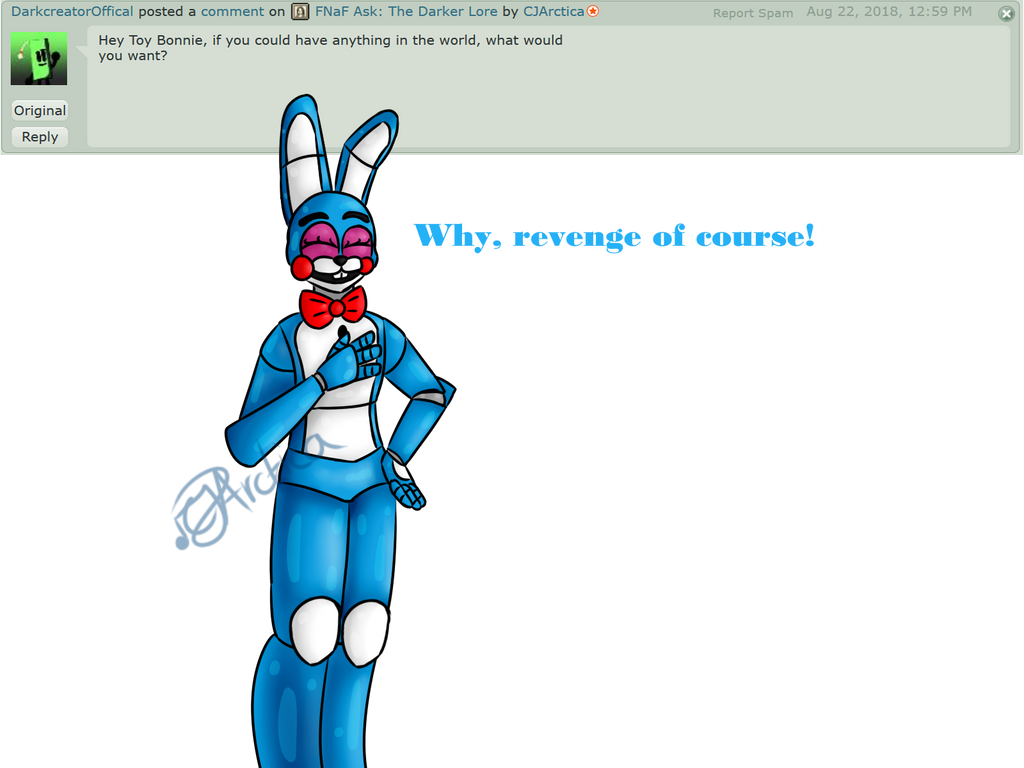The image size is (1024, 768).
Task: Click the Reply button
Action: tap(40, 137)
